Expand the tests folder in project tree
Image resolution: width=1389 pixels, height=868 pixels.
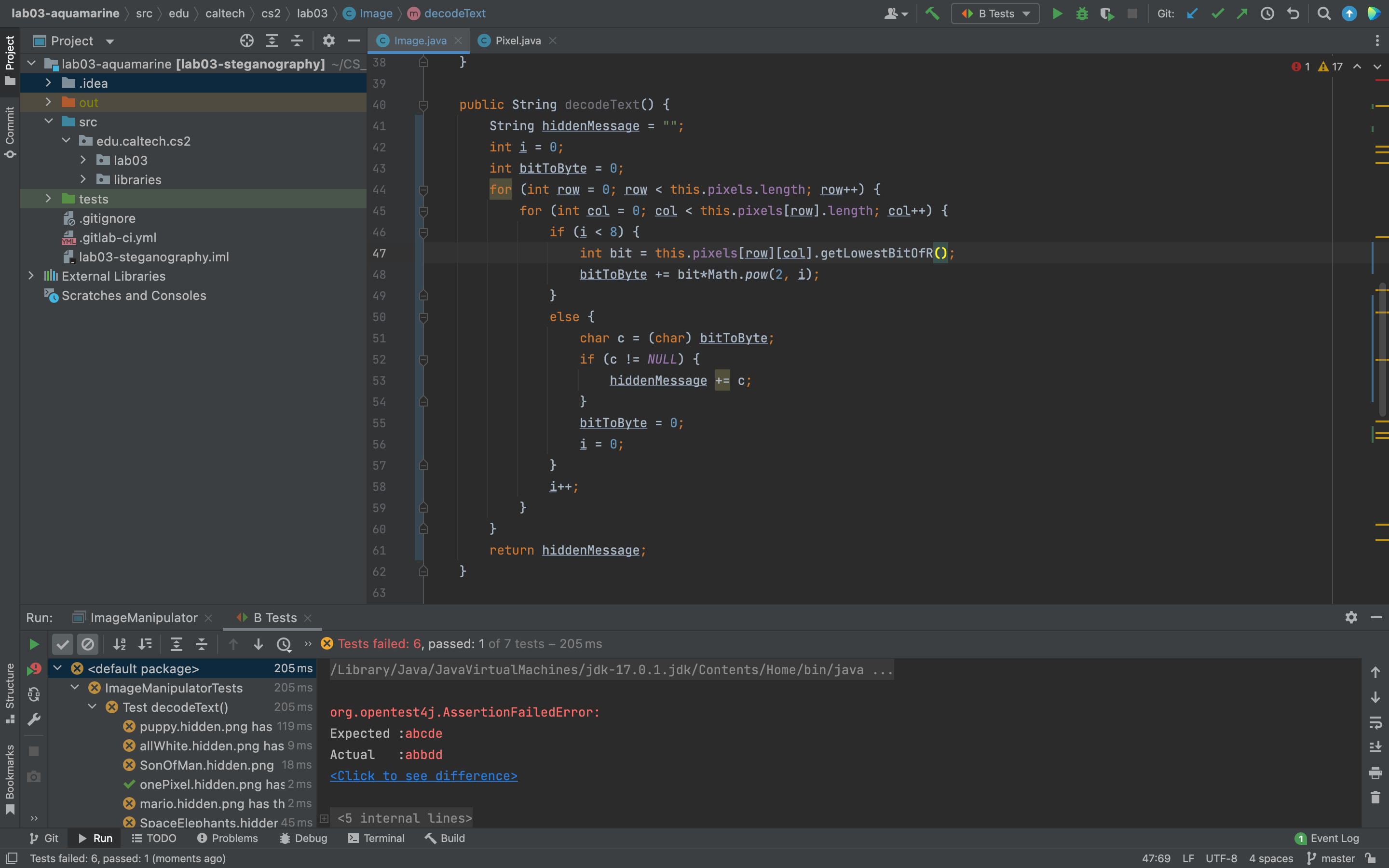pyautogui.click(x=49, y=199)
